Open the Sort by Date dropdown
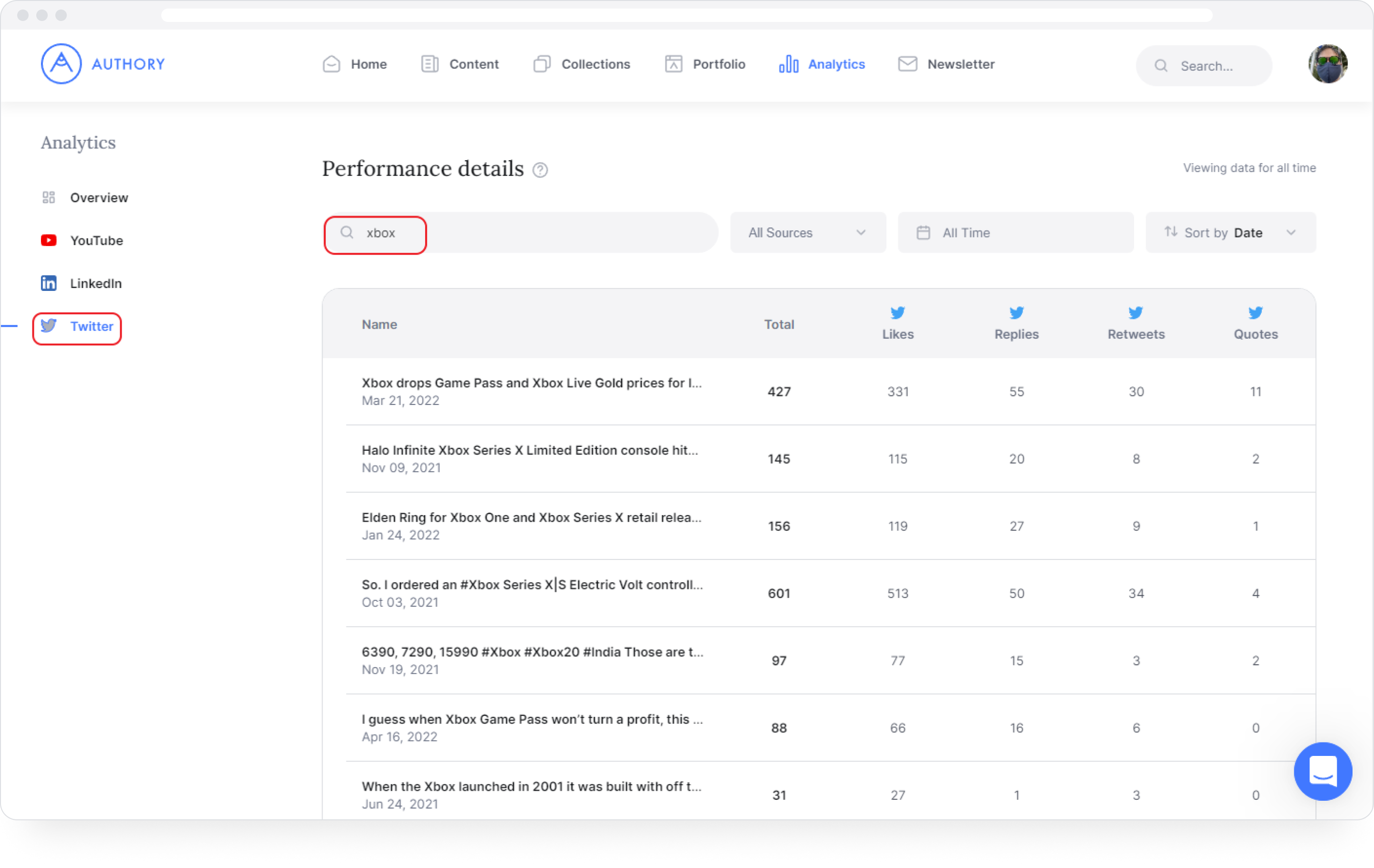1374x868 pixels. pos(1230,232)
